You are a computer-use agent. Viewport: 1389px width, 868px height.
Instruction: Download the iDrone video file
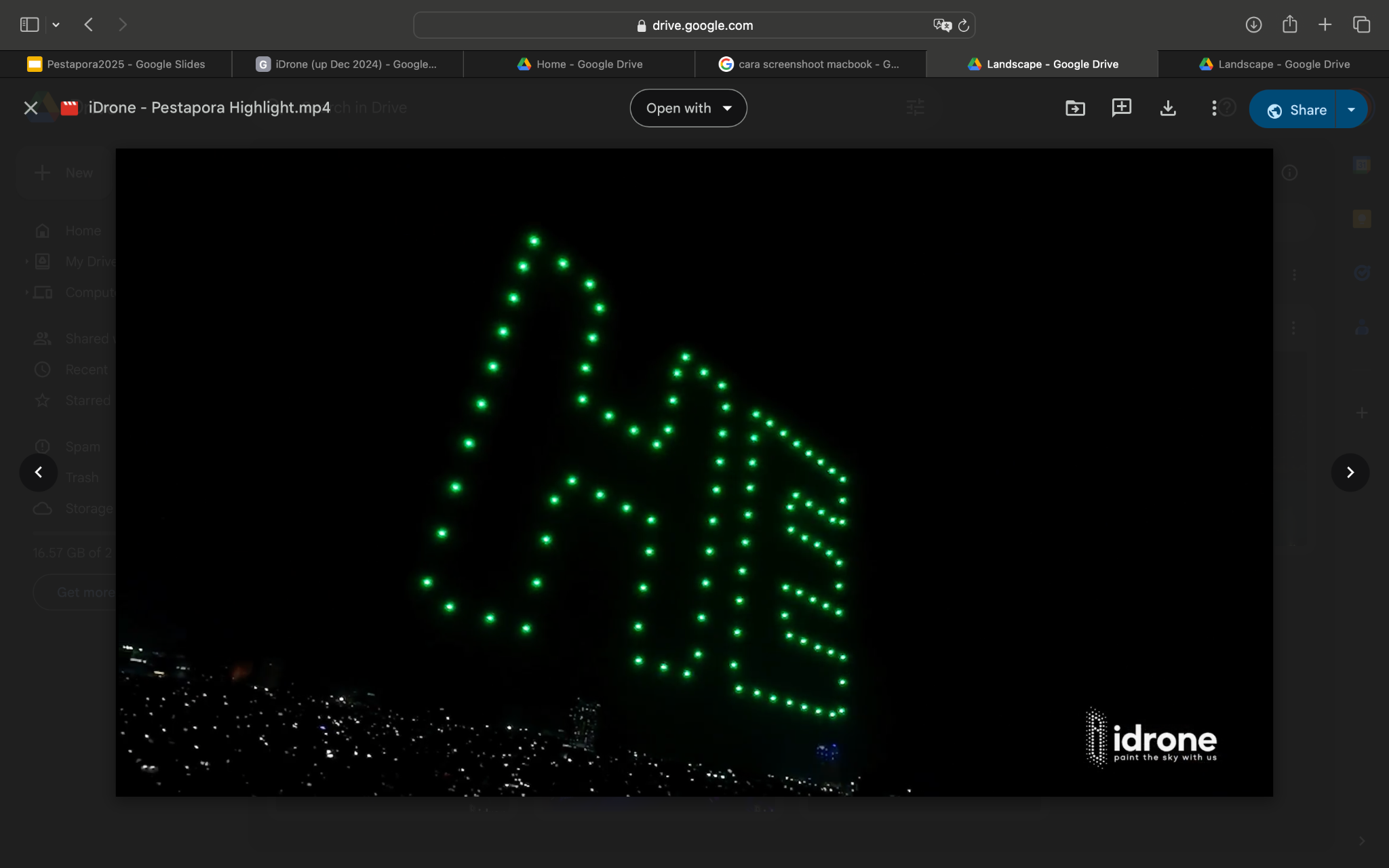tap(1168, 108)
